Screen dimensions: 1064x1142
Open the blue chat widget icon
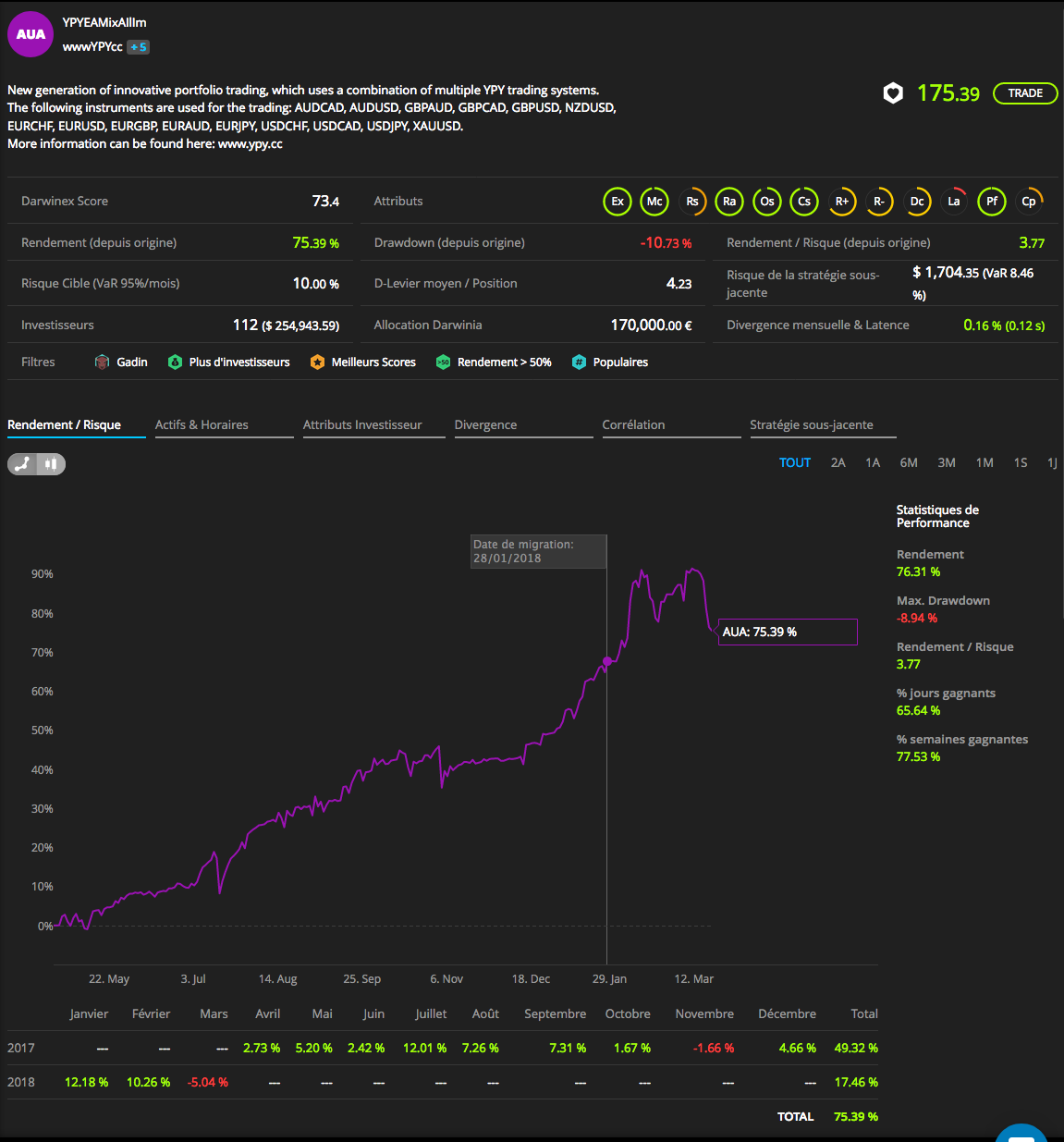1021,1134
